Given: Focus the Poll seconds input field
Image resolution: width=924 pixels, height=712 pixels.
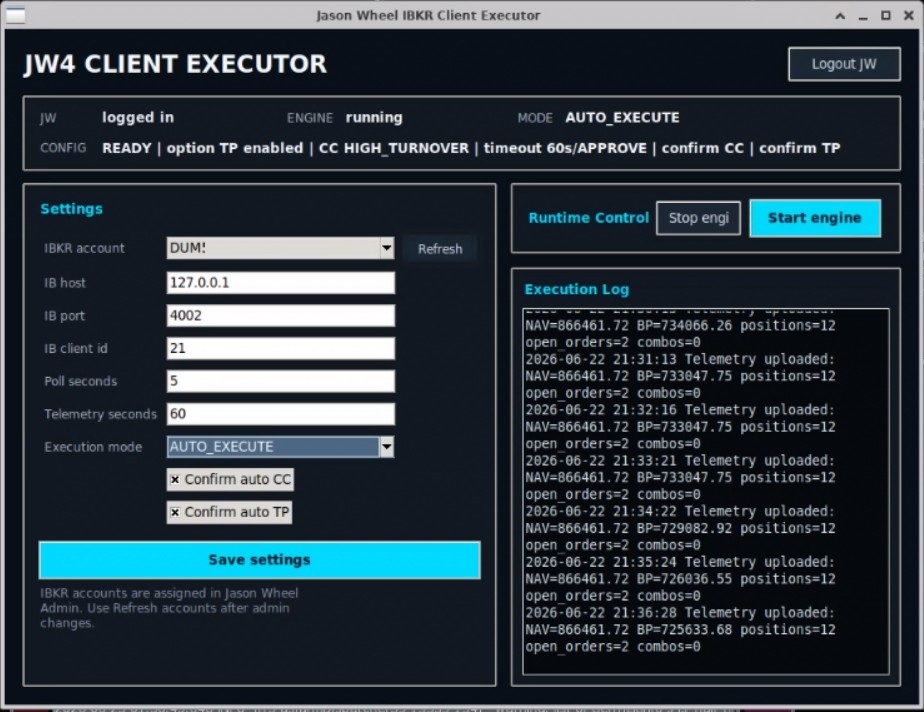Looking at the screenshot, I should [280, 381].
